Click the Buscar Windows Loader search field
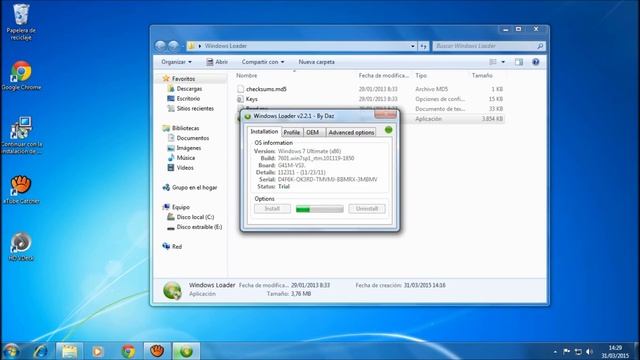640x360 pixels. (x=489, y=46)
